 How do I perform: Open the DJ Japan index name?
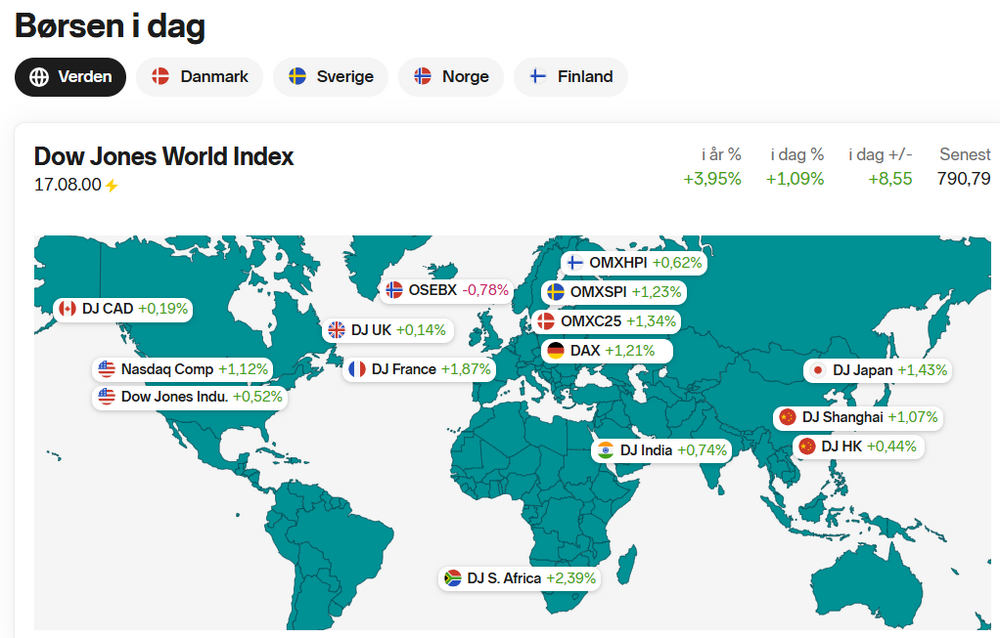[x=863, y=371]
